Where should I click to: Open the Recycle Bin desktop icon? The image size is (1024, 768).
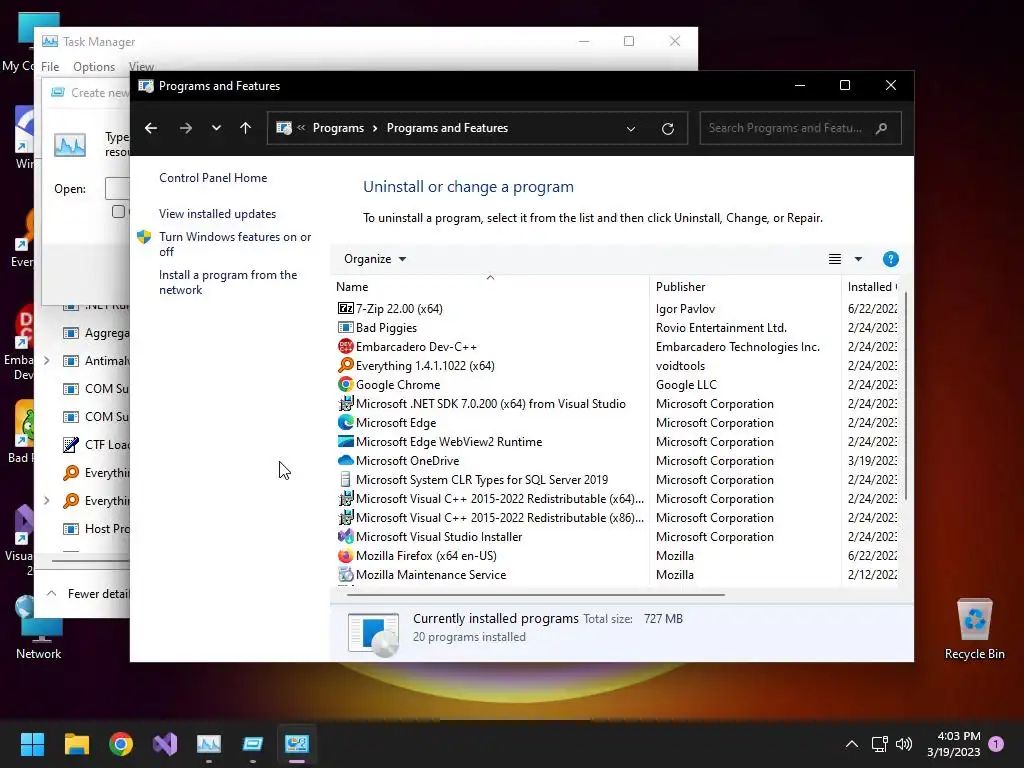[x=974, y=629]
